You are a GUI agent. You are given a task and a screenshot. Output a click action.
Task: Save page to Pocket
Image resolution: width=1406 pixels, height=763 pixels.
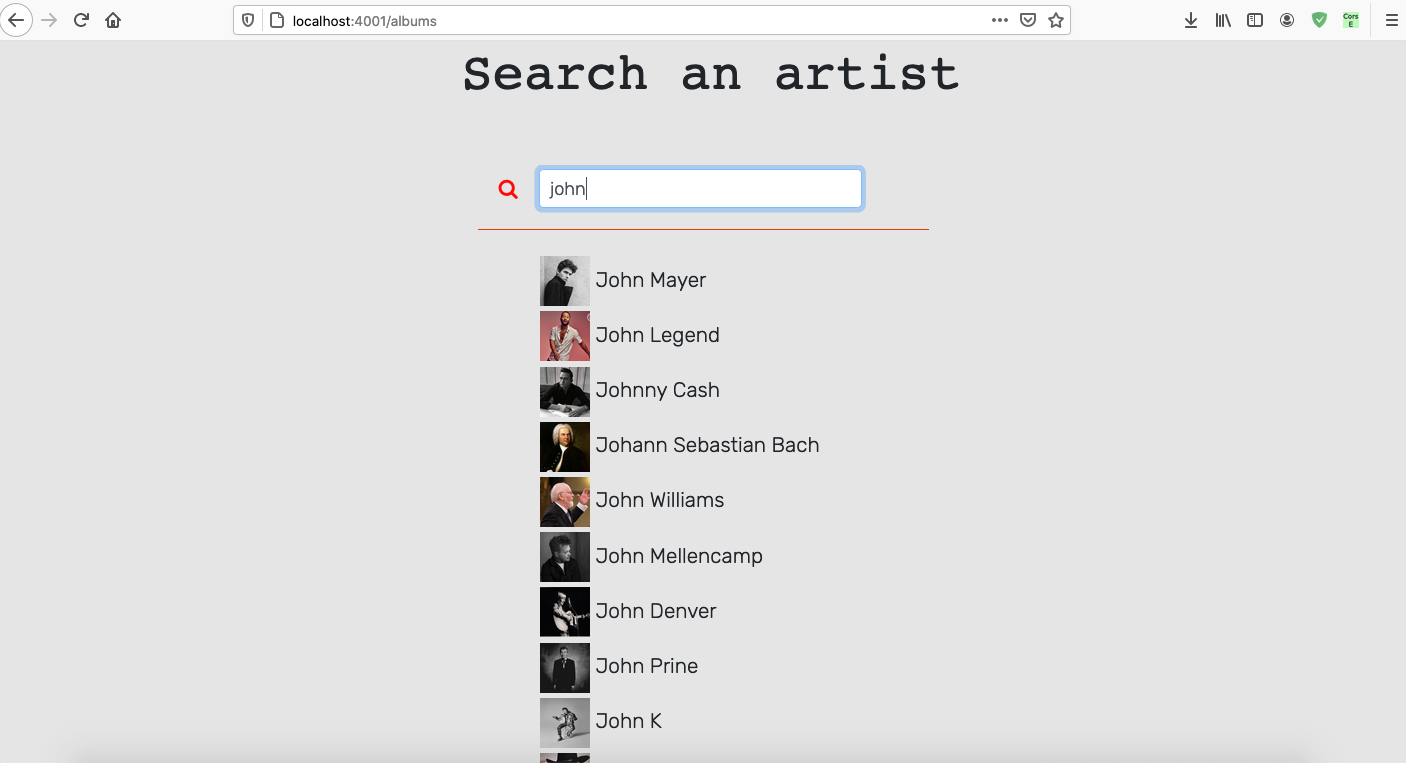point(1028,20)
